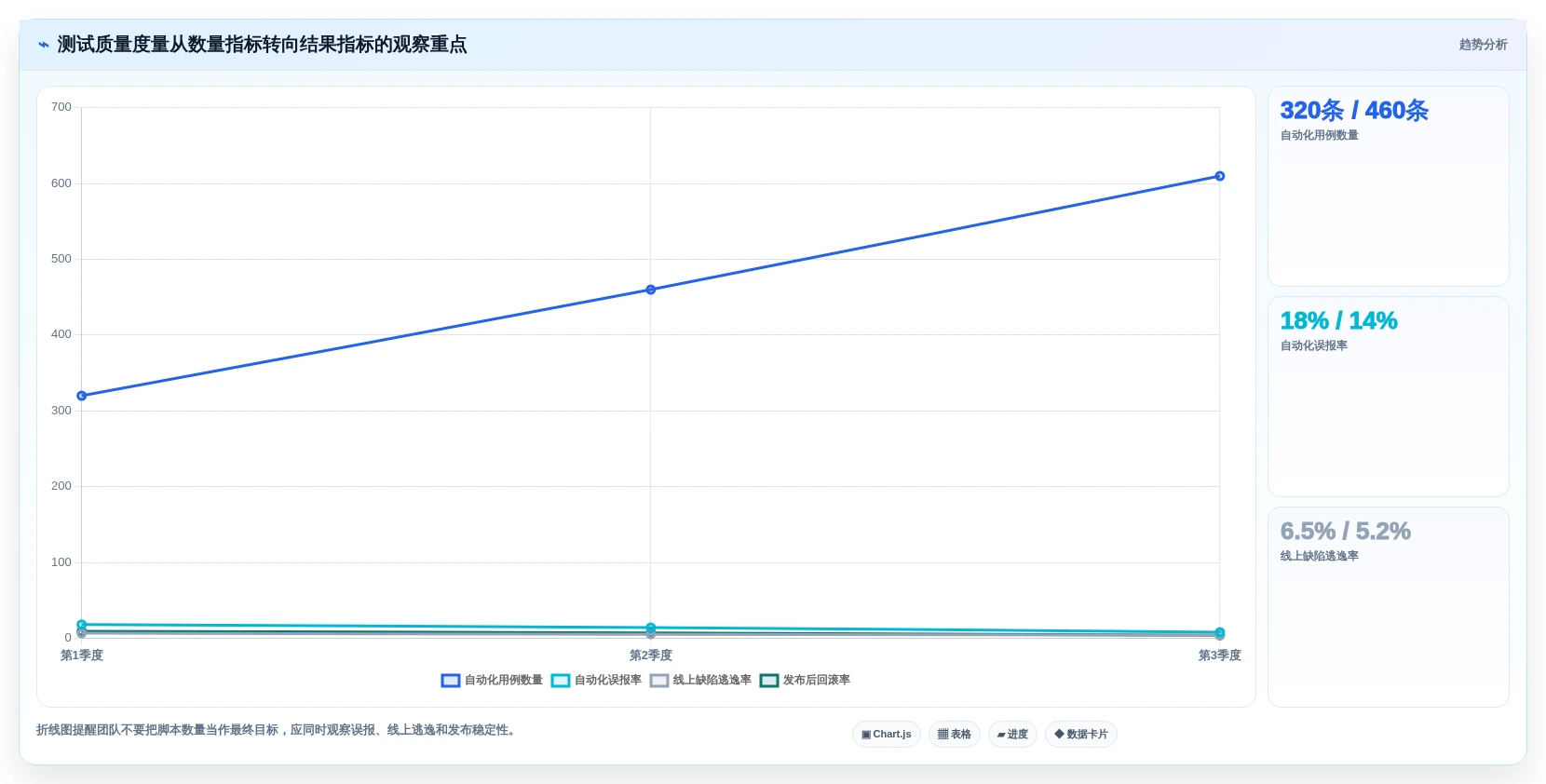
Task: Click the 折线图提醒团队 description text
Action: [276, 730]
